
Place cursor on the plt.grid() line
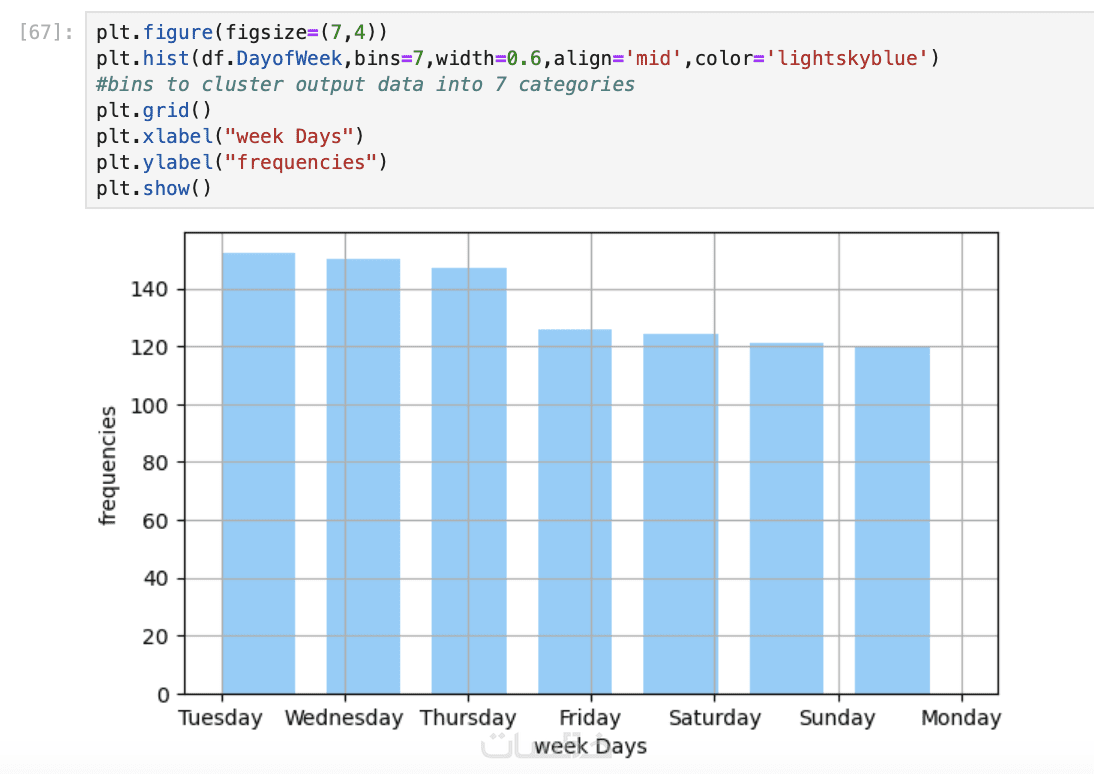click(153, 110)
